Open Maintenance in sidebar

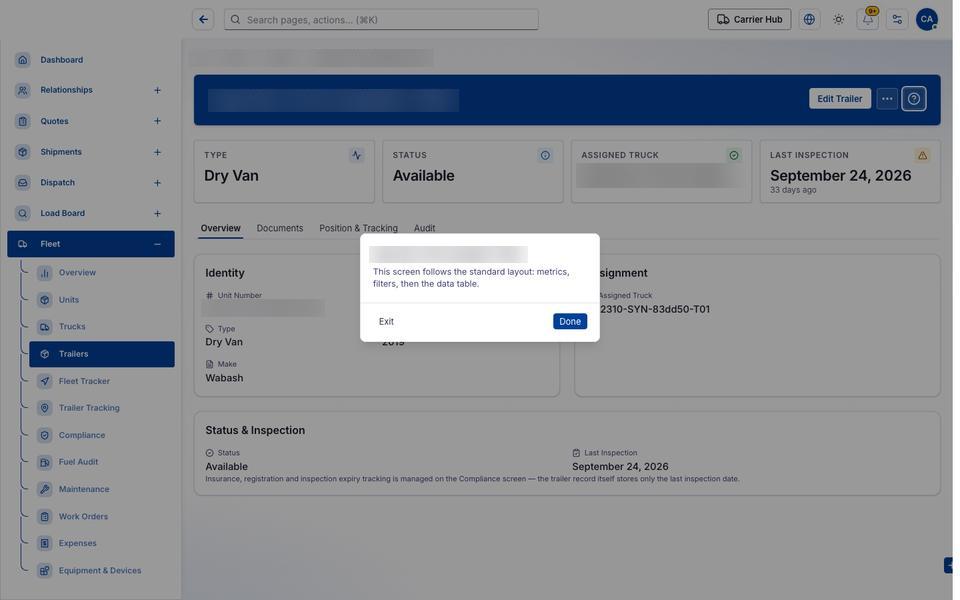click(x=102, y=489)
